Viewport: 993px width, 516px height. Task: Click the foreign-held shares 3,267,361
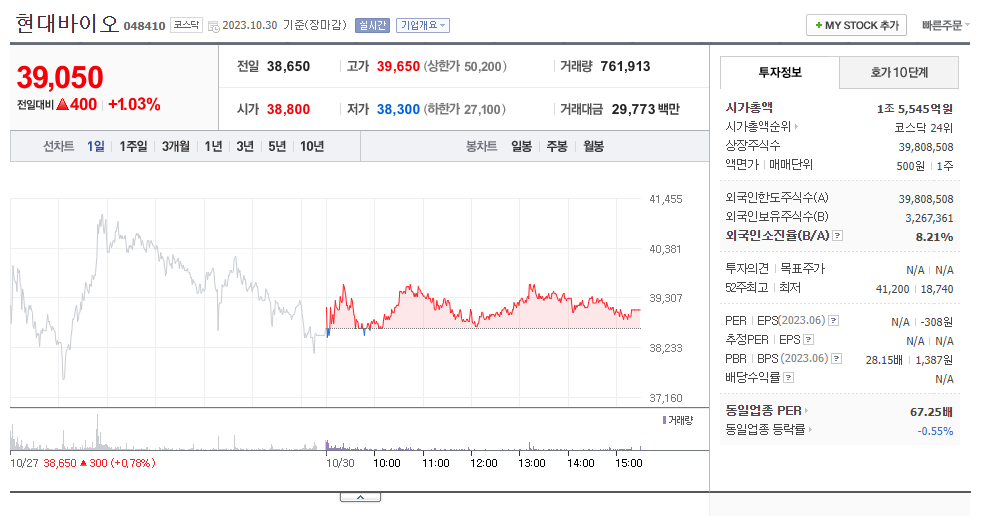pyautogui.click(x=929, y=218)
